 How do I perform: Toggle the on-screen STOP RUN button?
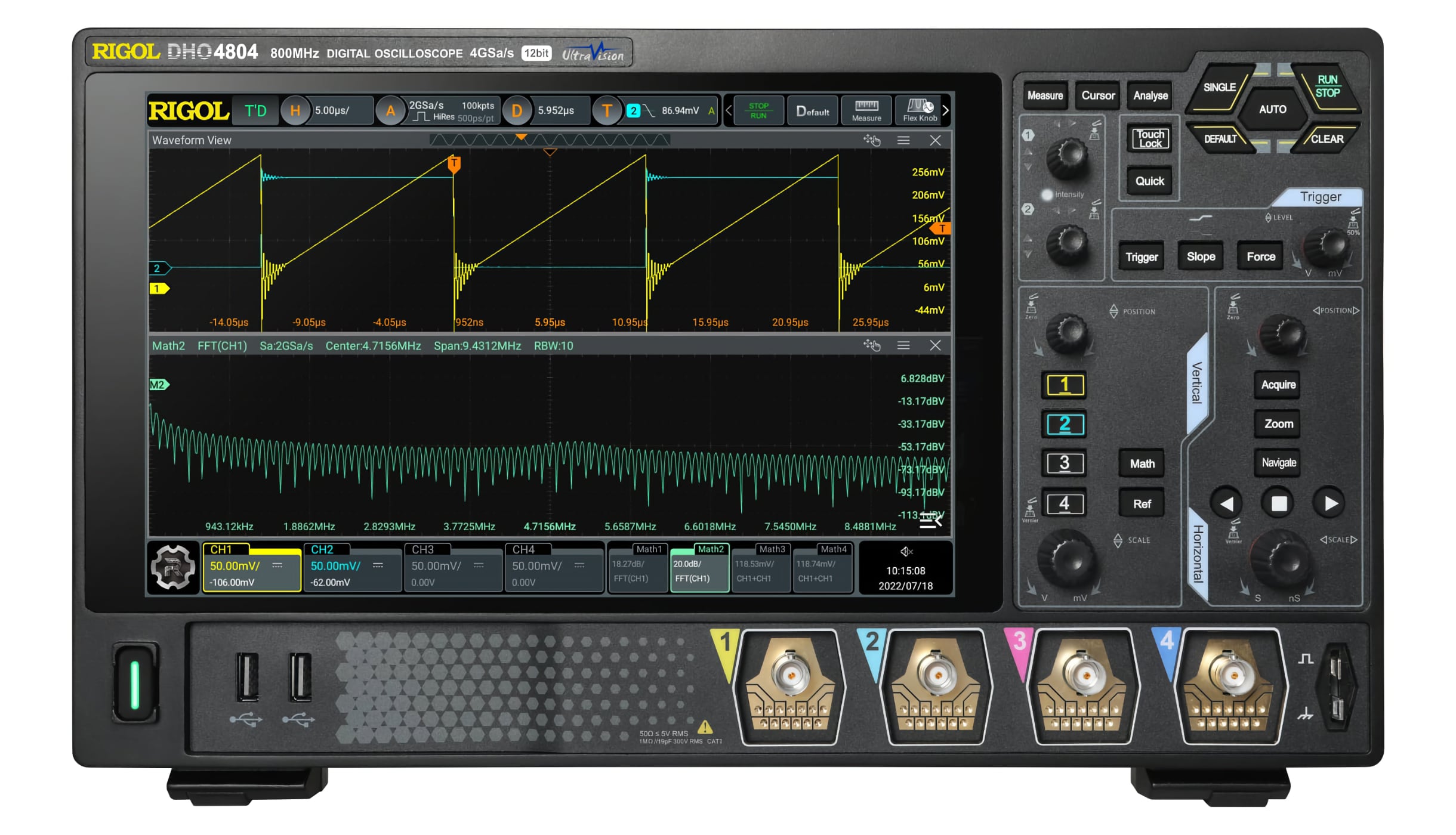pyautogui.click(x=758, y=111)
